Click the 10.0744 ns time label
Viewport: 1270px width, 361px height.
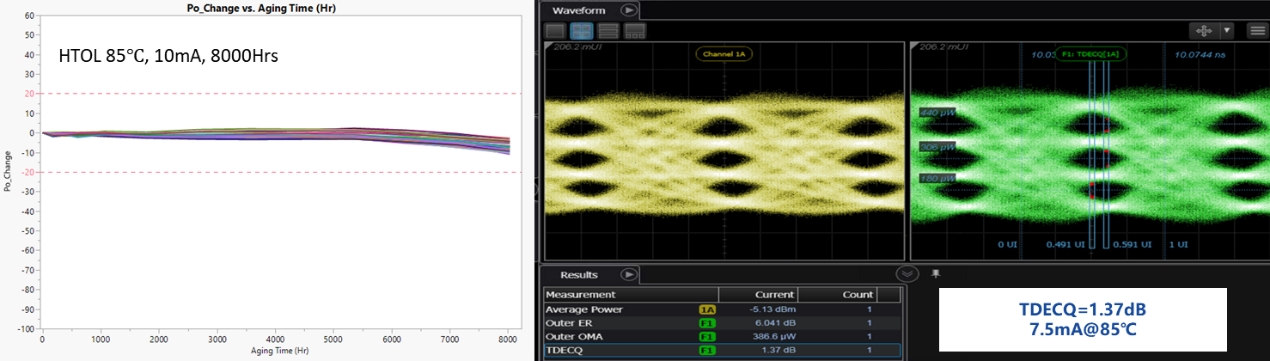1200,54
